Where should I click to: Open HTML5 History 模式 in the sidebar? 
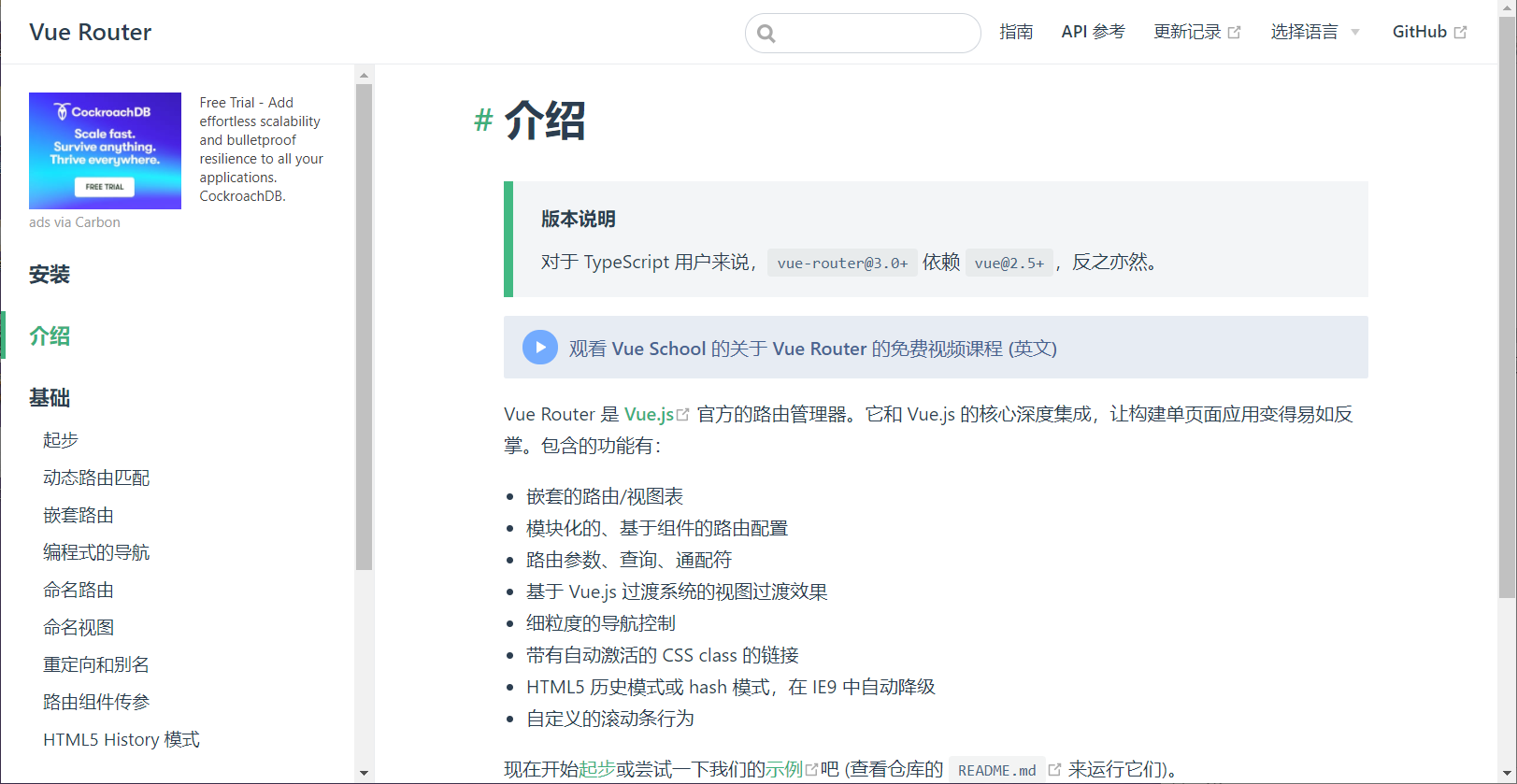[x=122, y=739]
